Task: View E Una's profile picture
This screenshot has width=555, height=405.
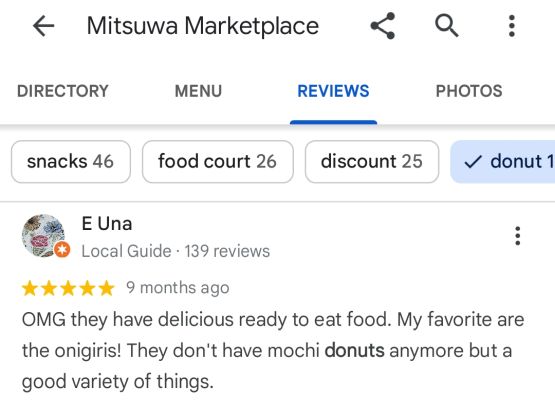Action: [43, 235]
